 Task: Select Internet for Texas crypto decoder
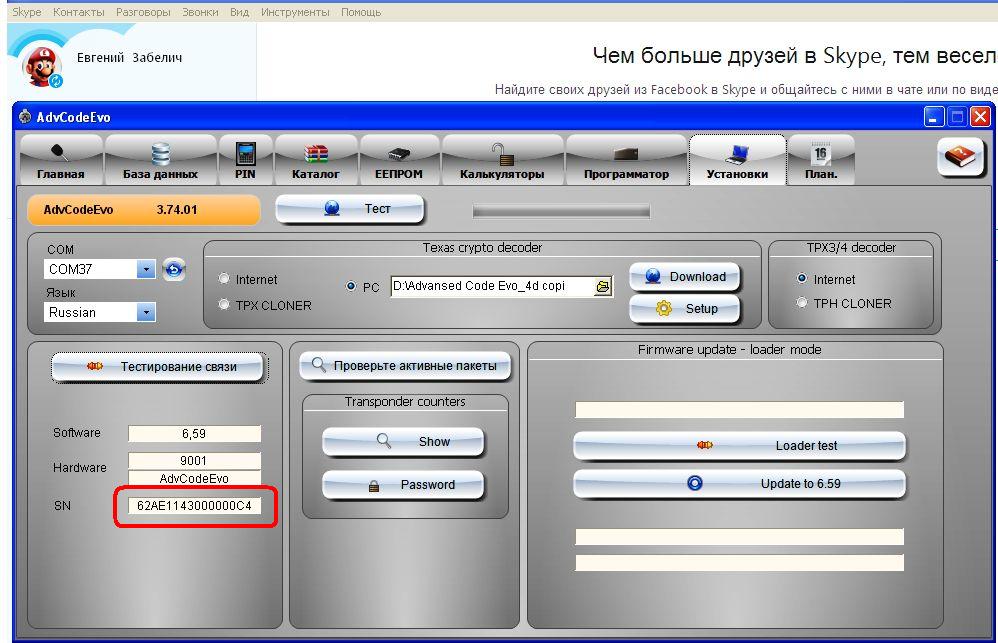tap(224, 279)
